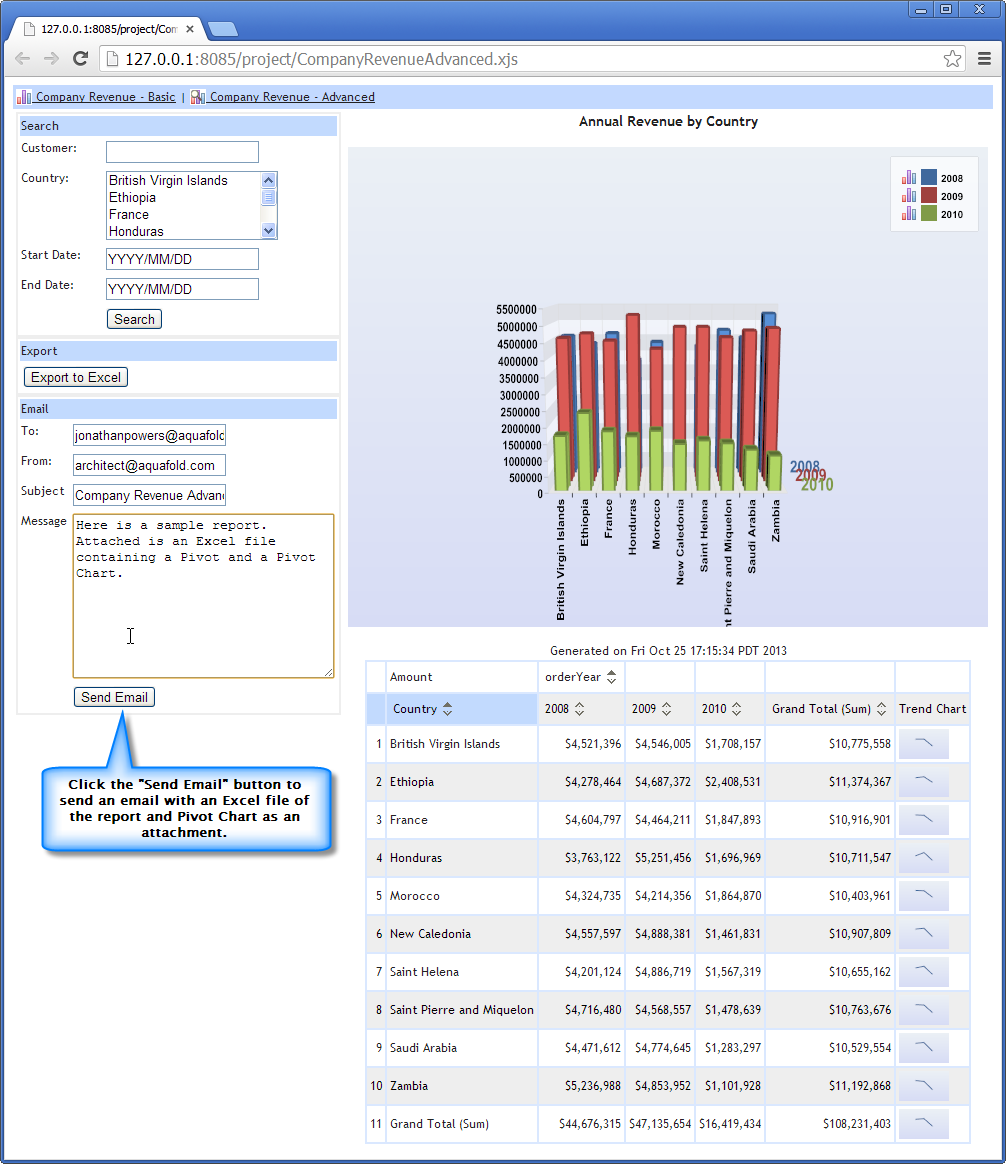The width and height of the screenshot is (1006, 1164).
Task: Open Company Revenue - Basic link
Action: [x=105, y=97]
